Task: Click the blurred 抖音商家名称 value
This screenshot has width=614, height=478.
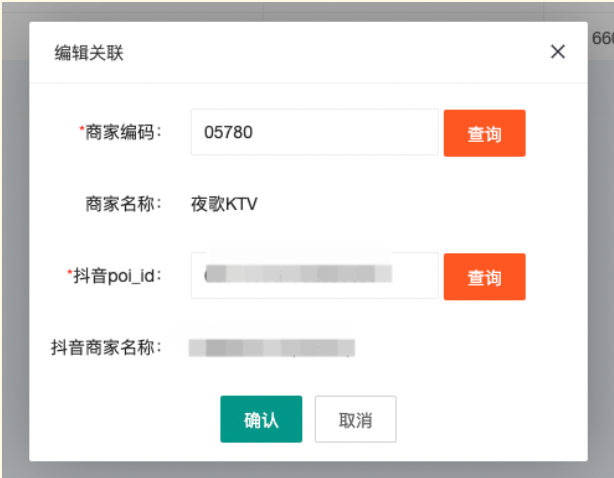Action: (x=272, y=348)
